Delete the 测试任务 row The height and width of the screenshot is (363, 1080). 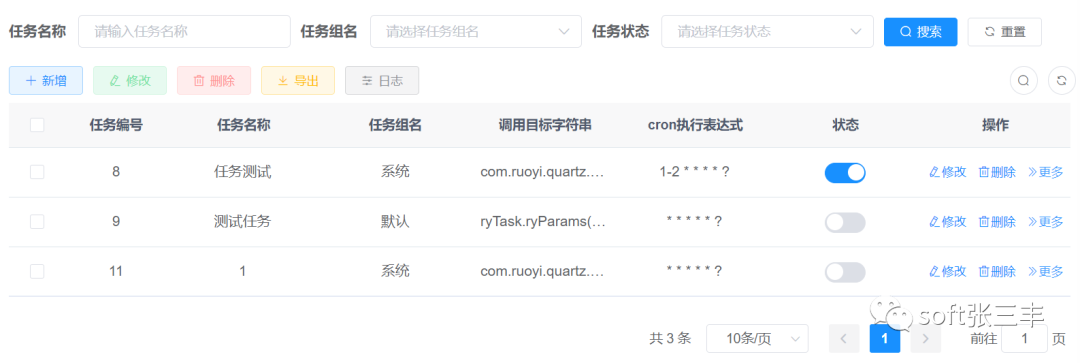tap(997, 222)
